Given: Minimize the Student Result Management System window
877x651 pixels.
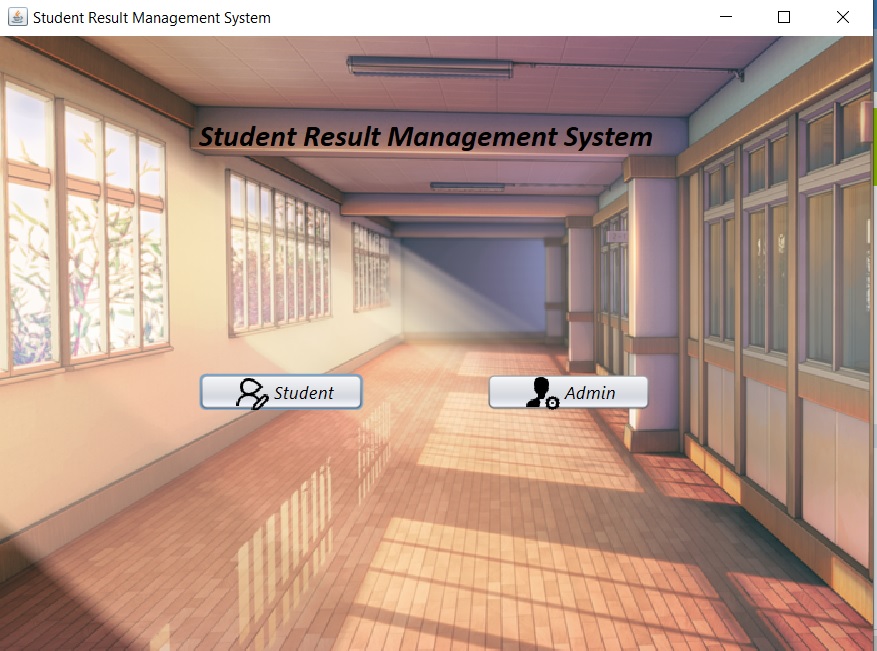Looking at the screenshot, I should [x=725, y=17].
